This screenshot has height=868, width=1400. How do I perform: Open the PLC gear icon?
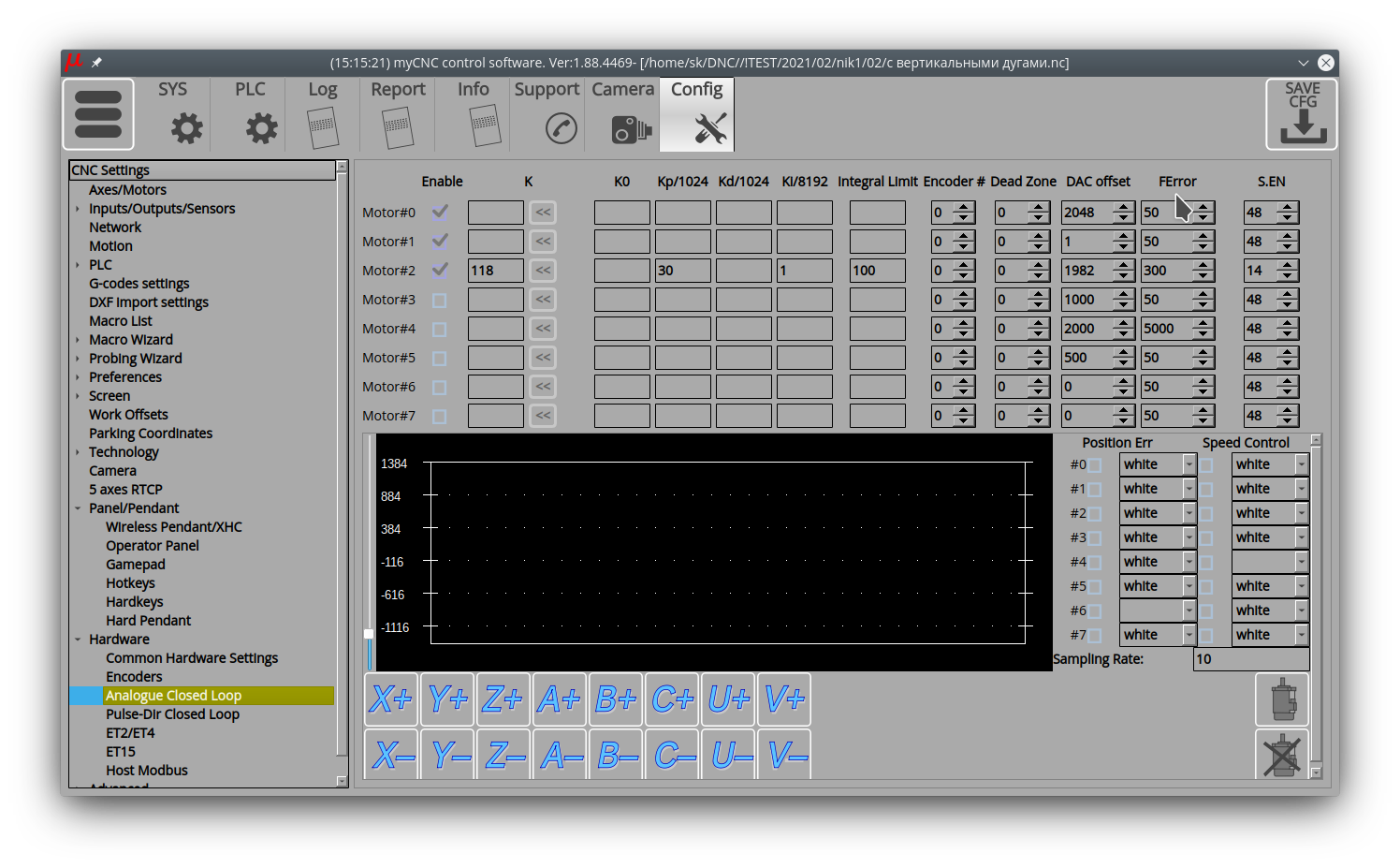click(x=261, y=128)
